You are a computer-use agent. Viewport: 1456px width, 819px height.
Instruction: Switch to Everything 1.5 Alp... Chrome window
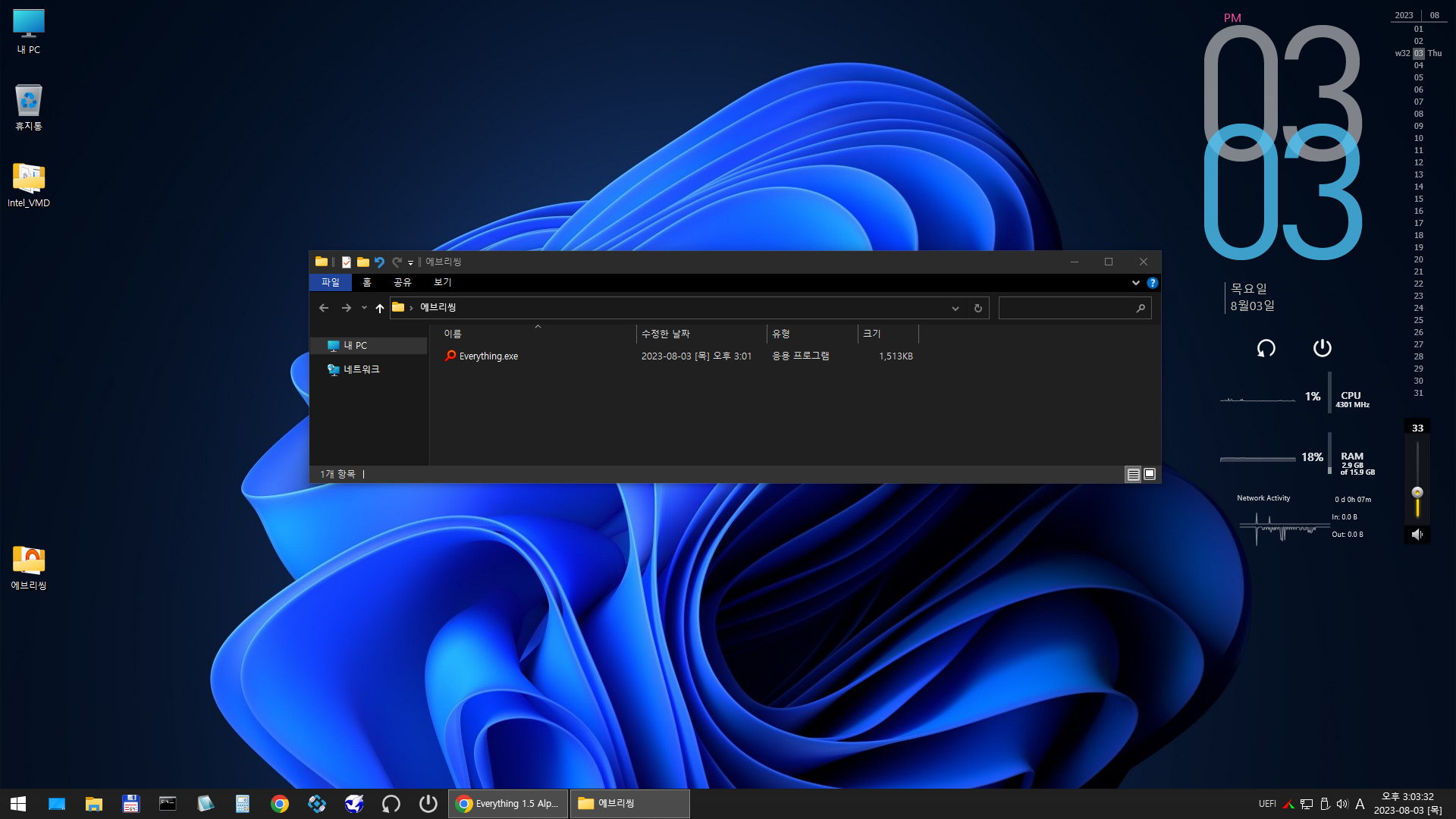[508, 804]
